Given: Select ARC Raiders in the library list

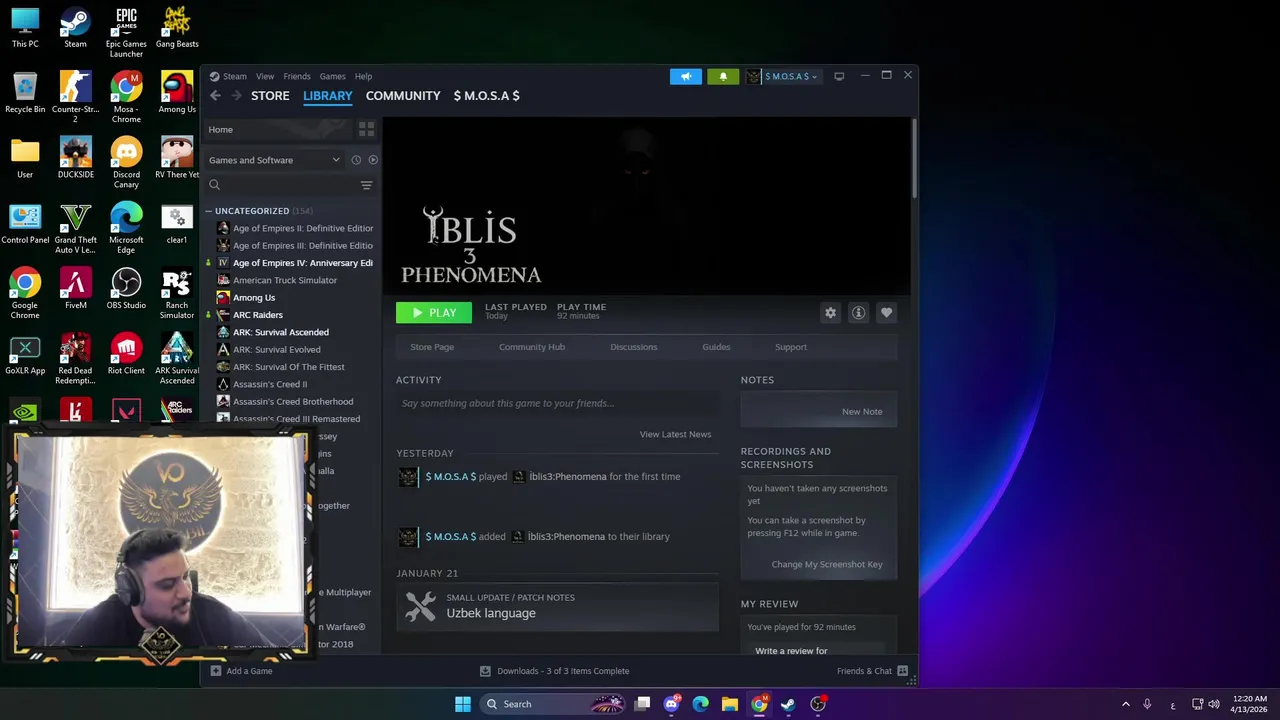Looking at the screenshot, I should 258,315.
